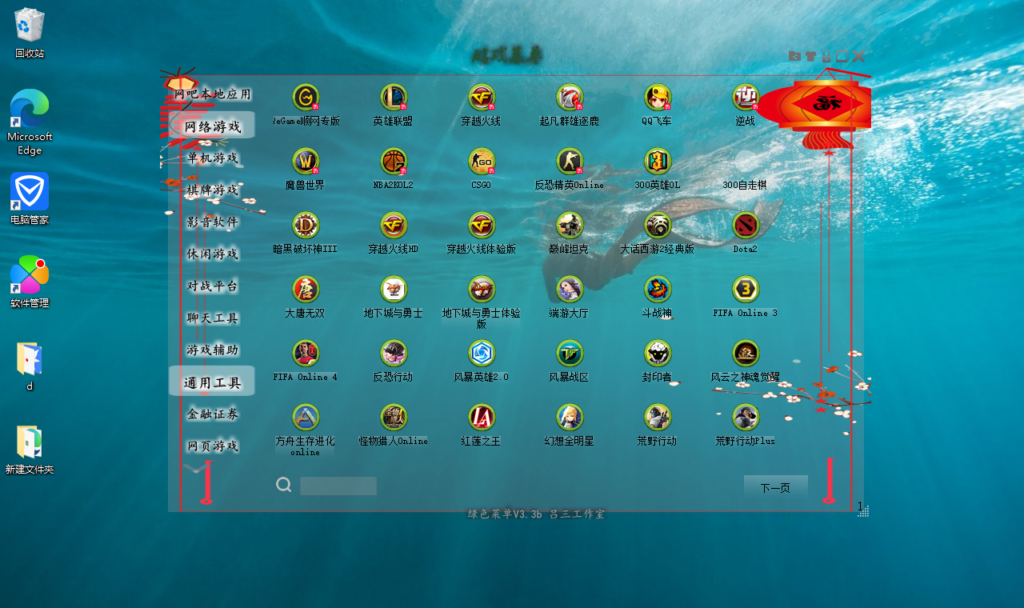Launch NBA2KOL2 basketball game
This screenshot has width=1024, height=608.
(x=393, y=162)
